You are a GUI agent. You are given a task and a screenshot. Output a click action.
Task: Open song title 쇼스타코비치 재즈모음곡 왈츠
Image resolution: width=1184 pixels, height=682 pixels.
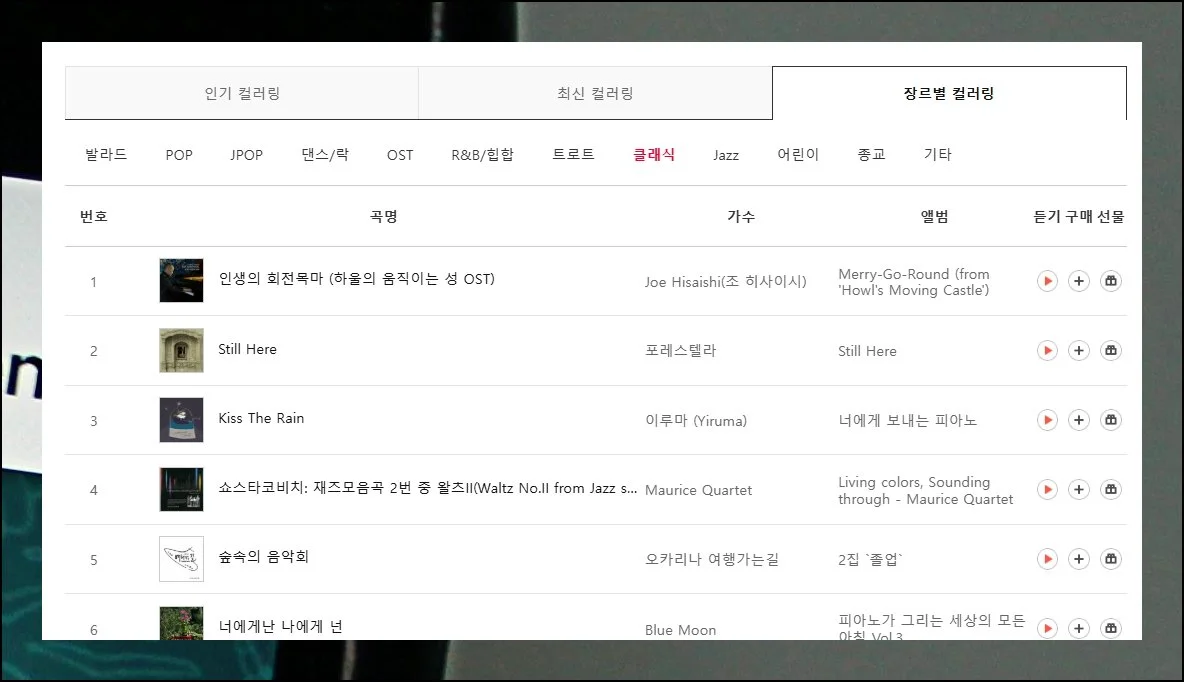click(x=428, y=488)
